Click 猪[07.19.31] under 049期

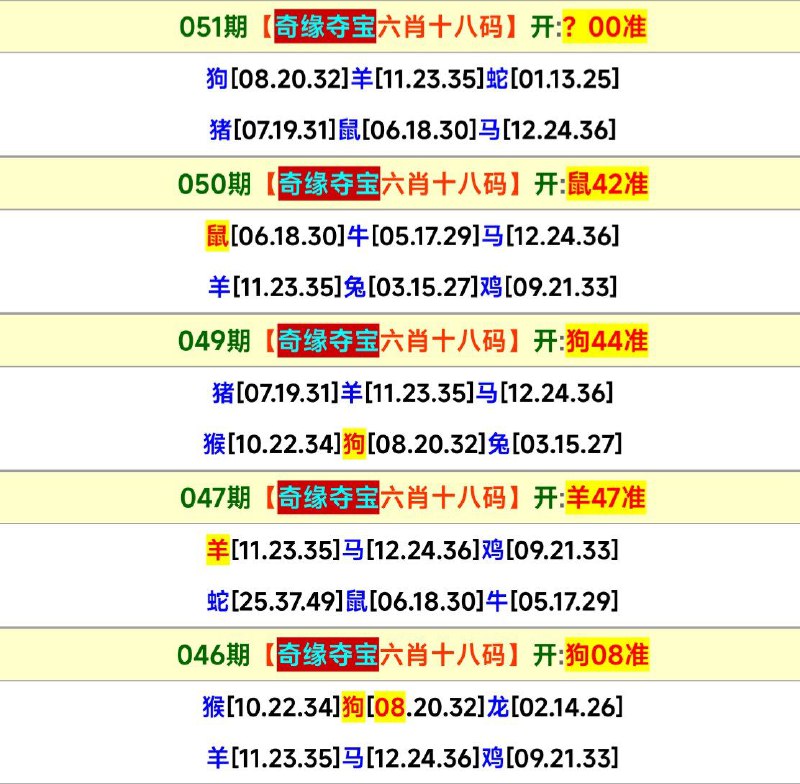[276, 393]
